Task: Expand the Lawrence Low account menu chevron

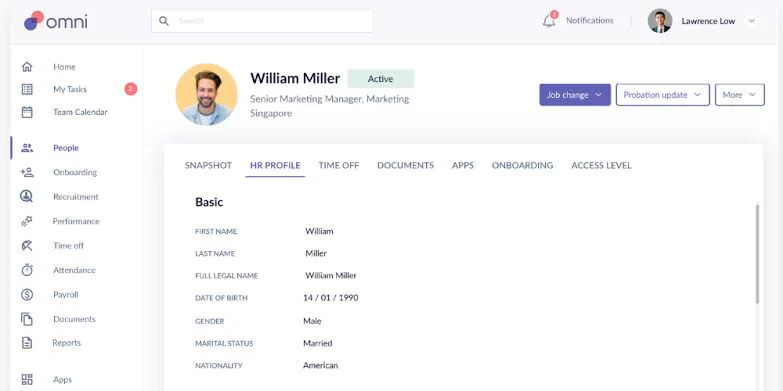Action: (752, 21)
